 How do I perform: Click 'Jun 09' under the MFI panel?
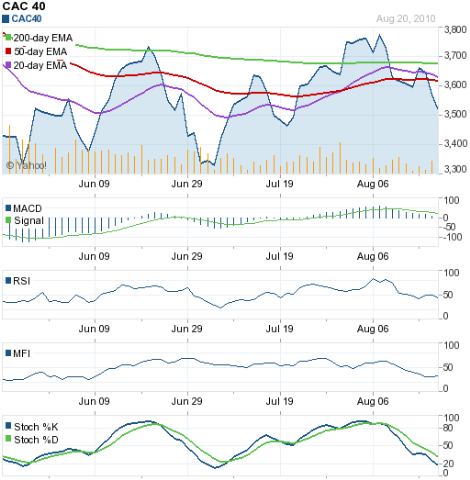coord(94,401)
